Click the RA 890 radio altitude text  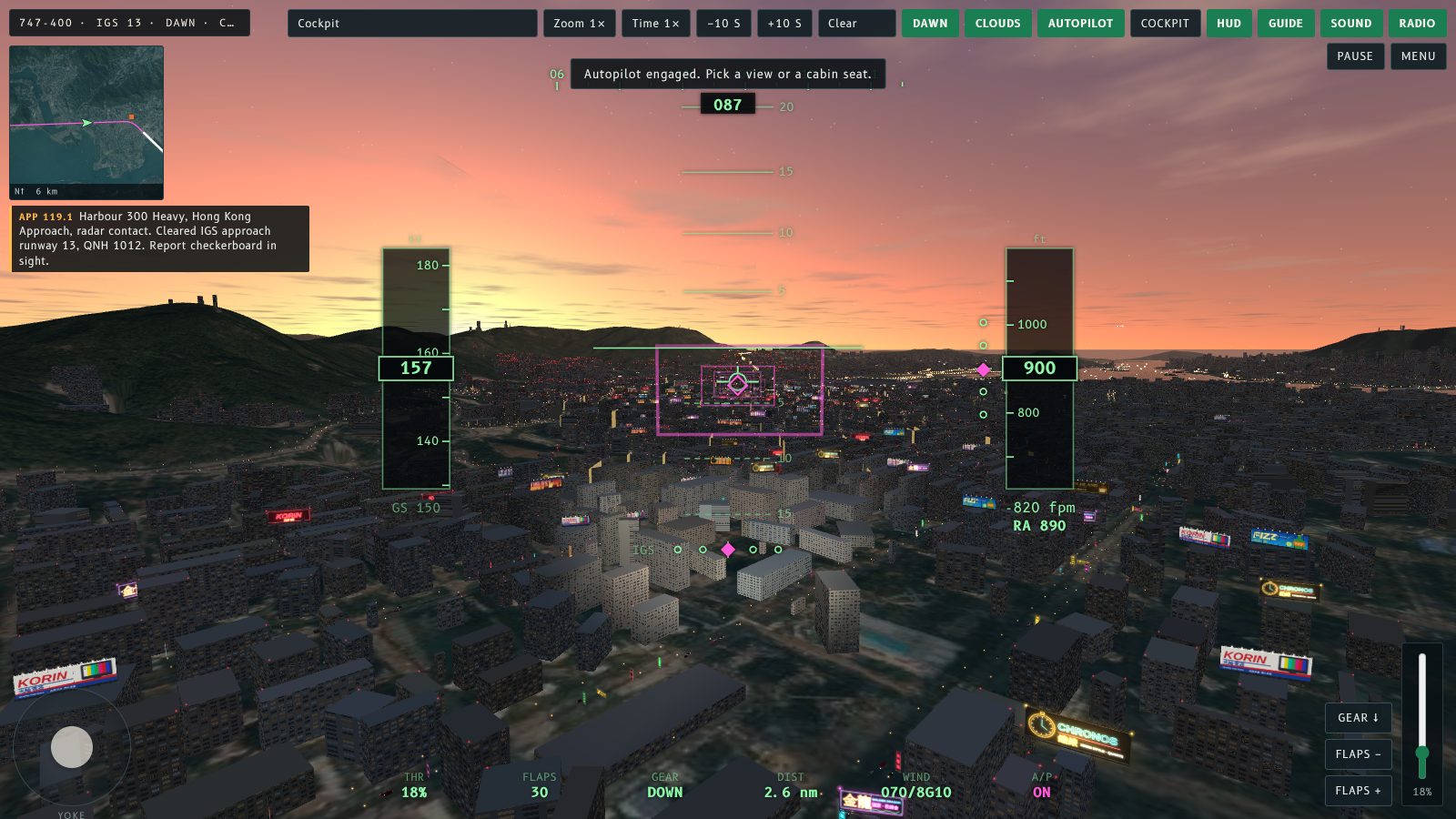click(1039, 526)
